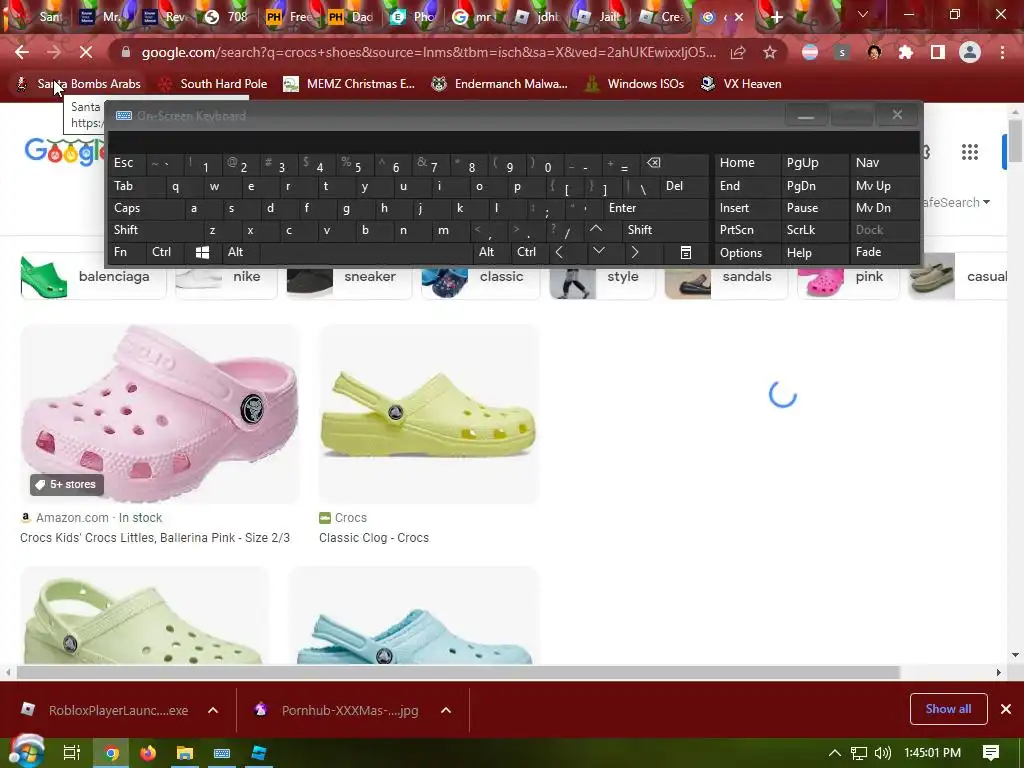The height and width of the screenshot is (768, 1024).
Task: Open the Windows ISOs bookmark
Action: [634, 84]
